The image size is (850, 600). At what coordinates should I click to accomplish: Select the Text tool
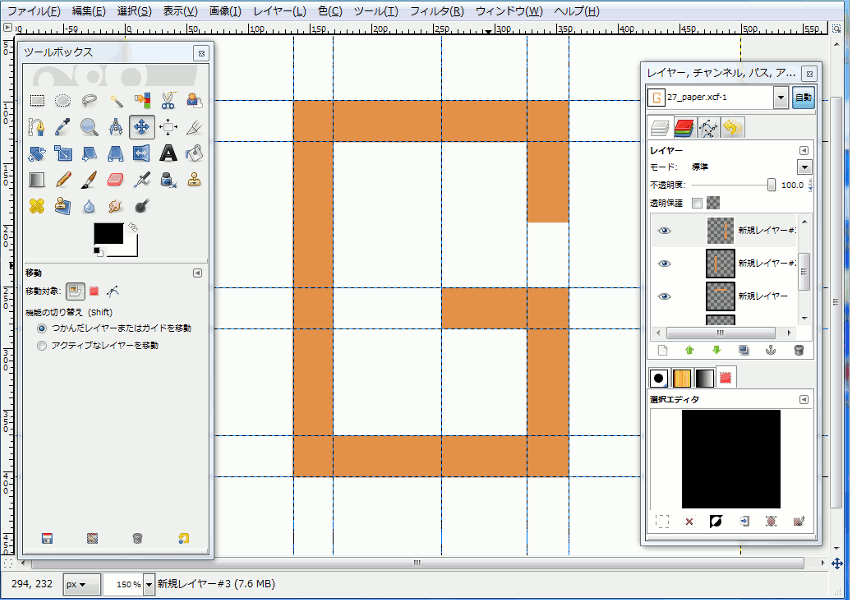click(167, 153)
